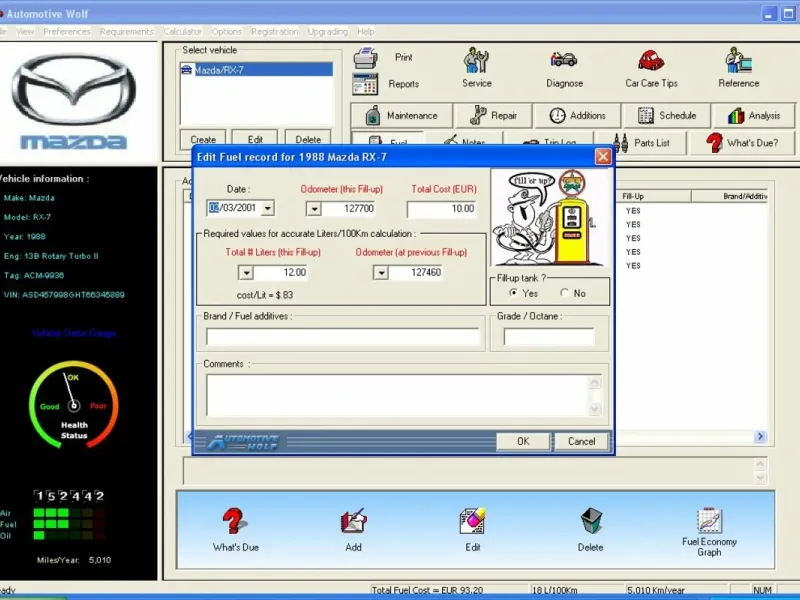Open the Reference icon

pyautogui.click(x=738, y=60)
